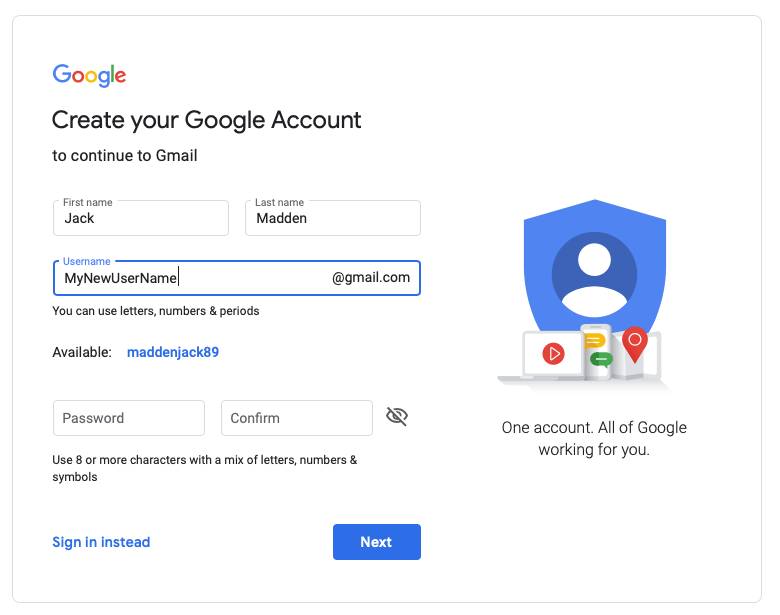Click the Google logo
Image resolution: width=780 pixels, height=615 pixels.
point(89,75)
